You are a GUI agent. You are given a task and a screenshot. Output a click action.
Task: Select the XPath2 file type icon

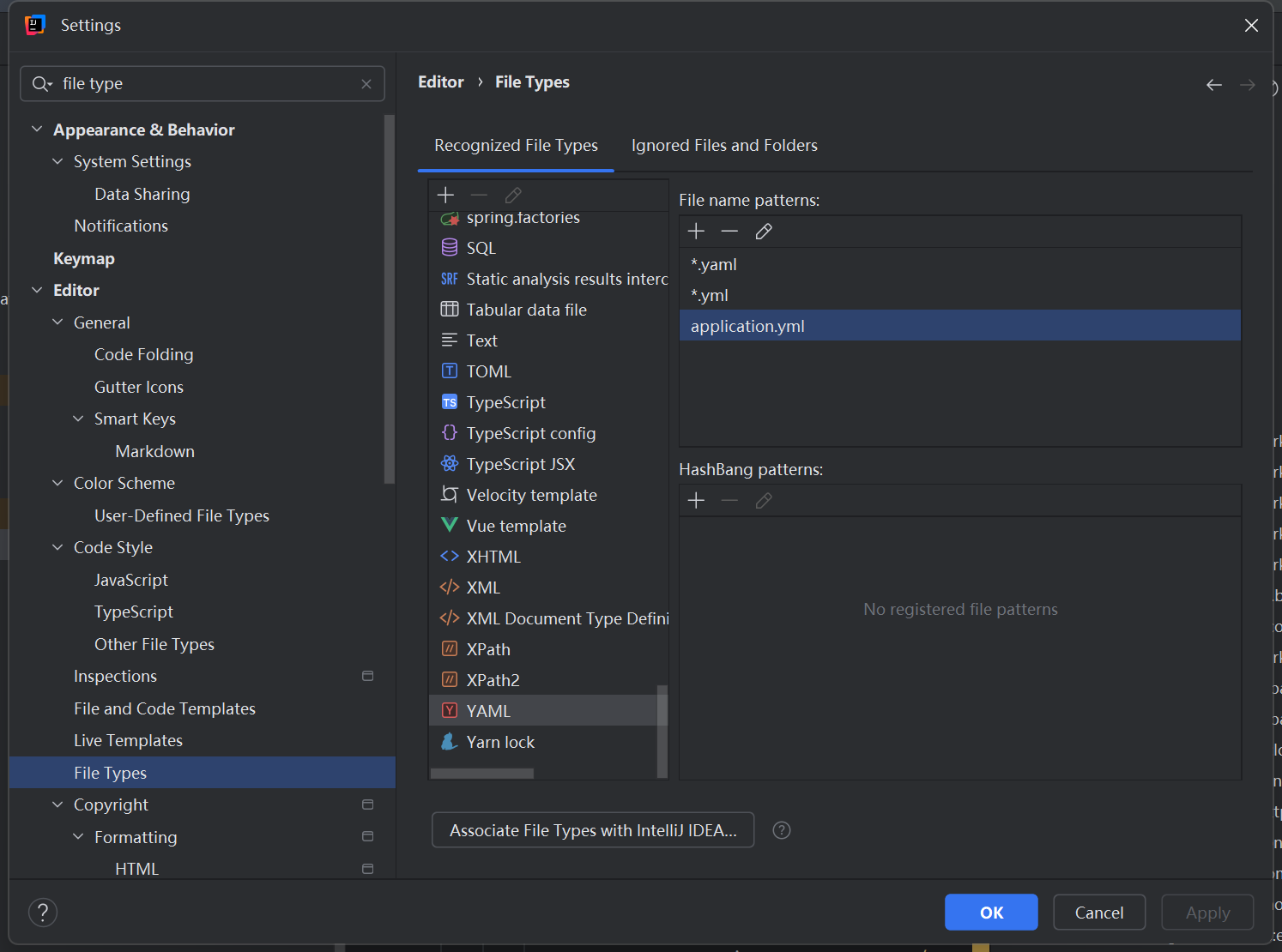point(450,680)
